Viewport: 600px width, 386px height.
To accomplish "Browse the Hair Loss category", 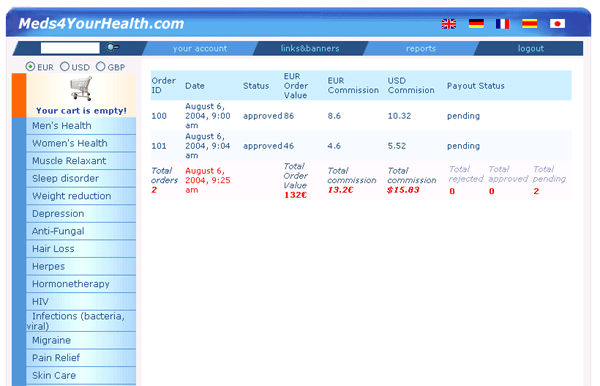I will 81,249.
